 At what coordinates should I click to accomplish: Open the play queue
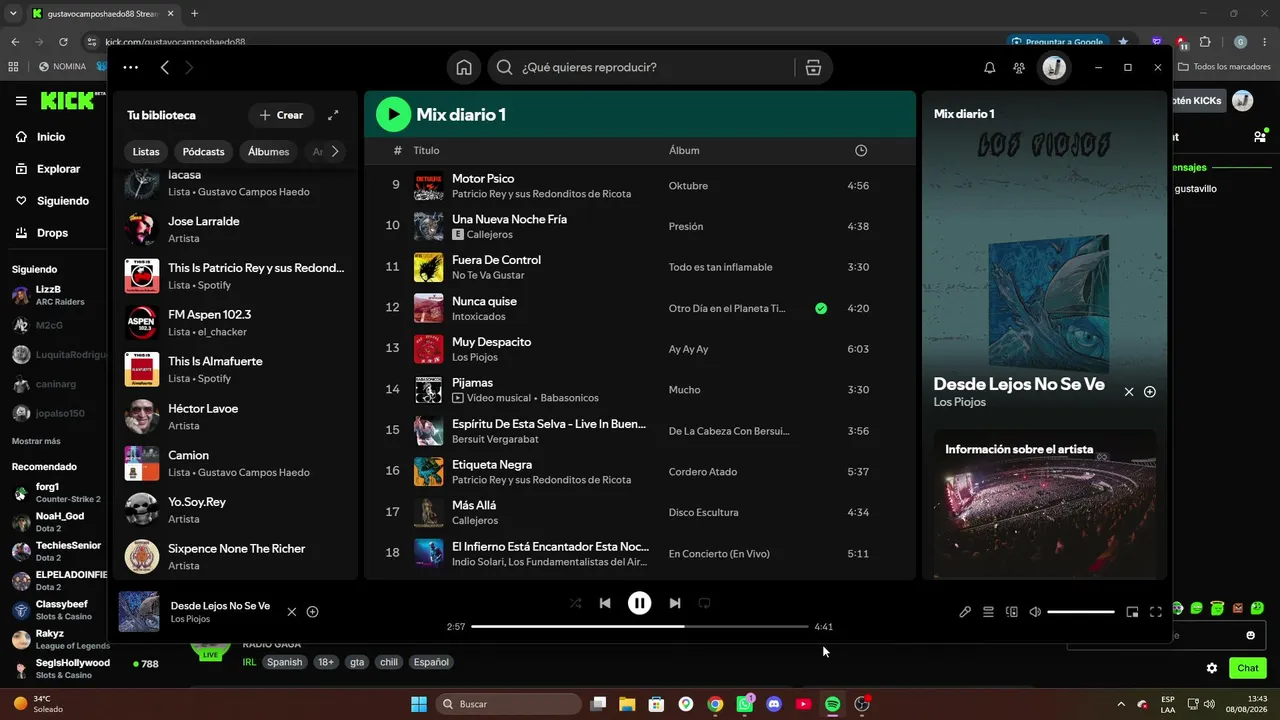click(x=988, y=612)
